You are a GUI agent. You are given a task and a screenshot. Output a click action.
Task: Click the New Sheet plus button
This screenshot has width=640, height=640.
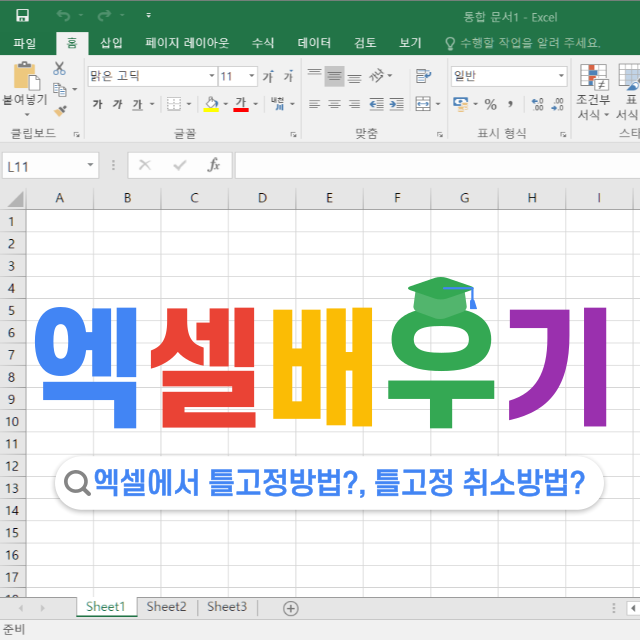pyautogui.click(x=291, y=608)
